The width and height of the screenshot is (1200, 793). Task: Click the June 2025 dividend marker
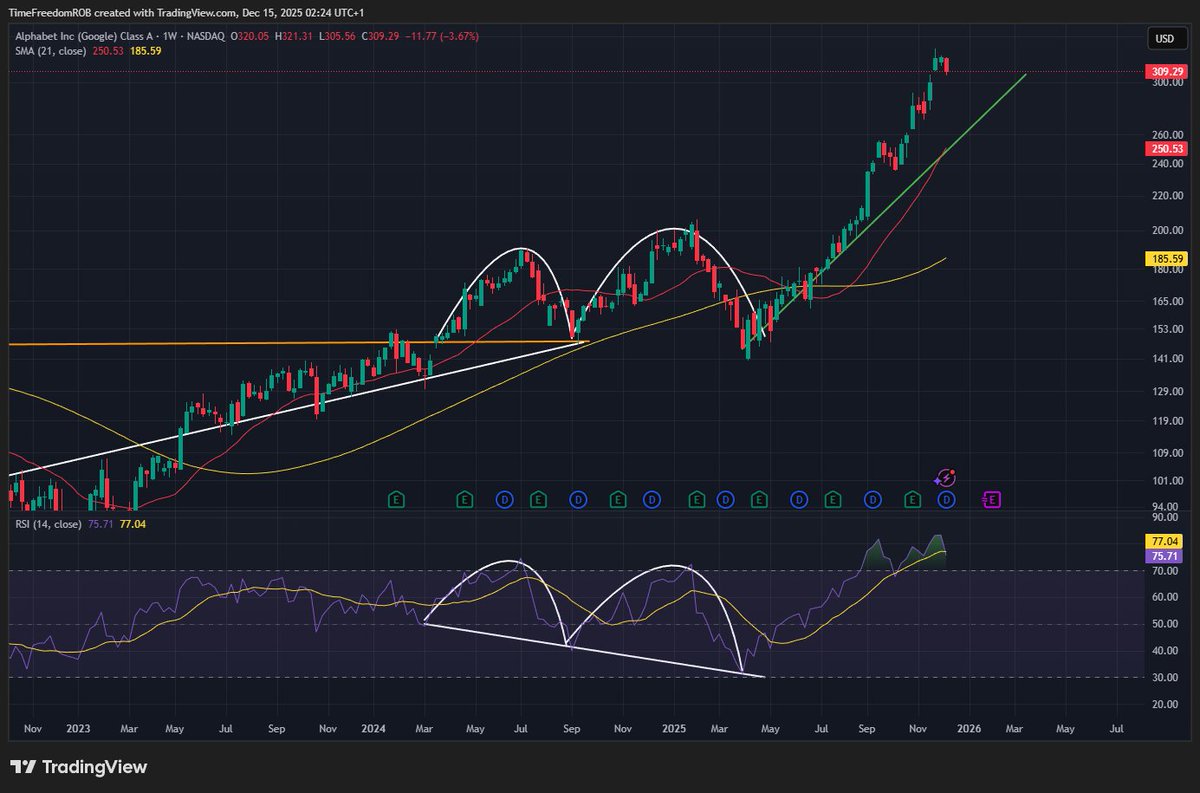[799, 498]
